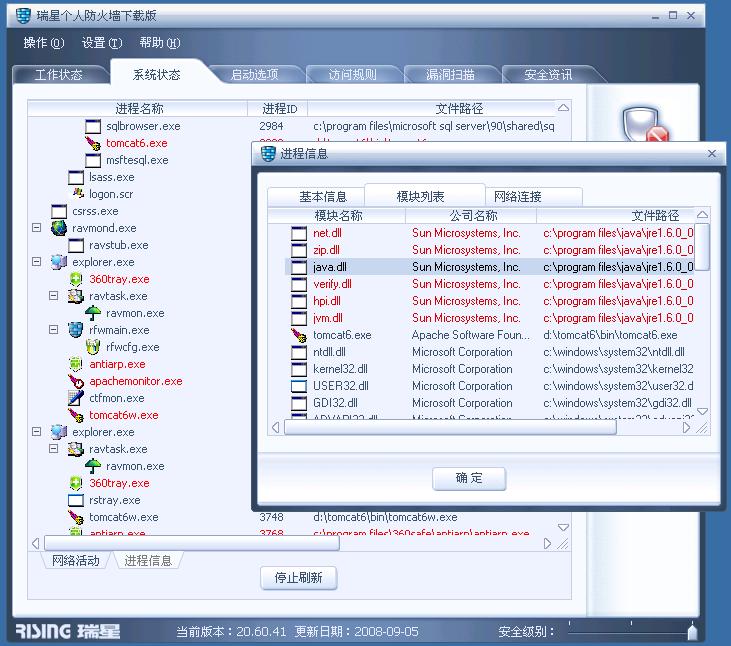Click the process list horizontal scrollbar thumb
Viewport: 731px width, 646px height.
point(192,543)
